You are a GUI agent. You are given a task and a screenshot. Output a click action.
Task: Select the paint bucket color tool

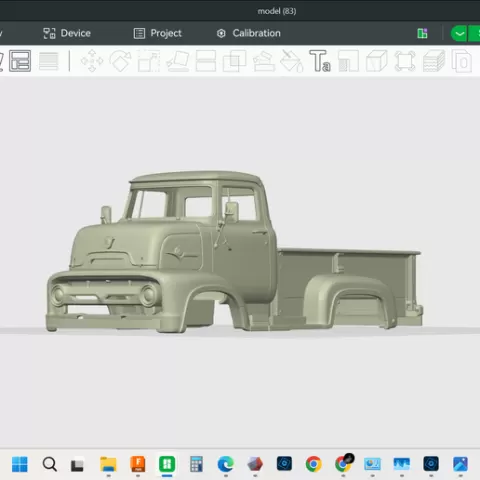[x=292, y=61]
